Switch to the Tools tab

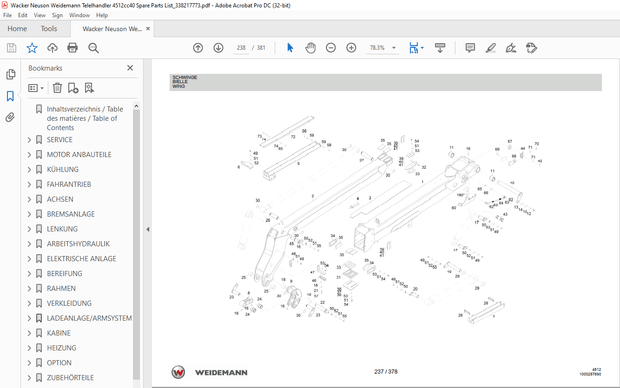tap(49, 28)
